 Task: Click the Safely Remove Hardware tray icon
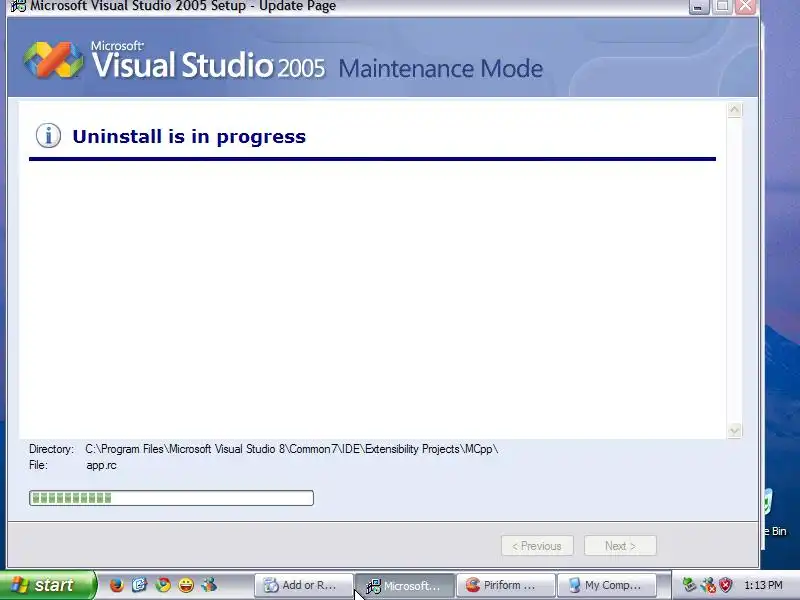click(690, 585)
